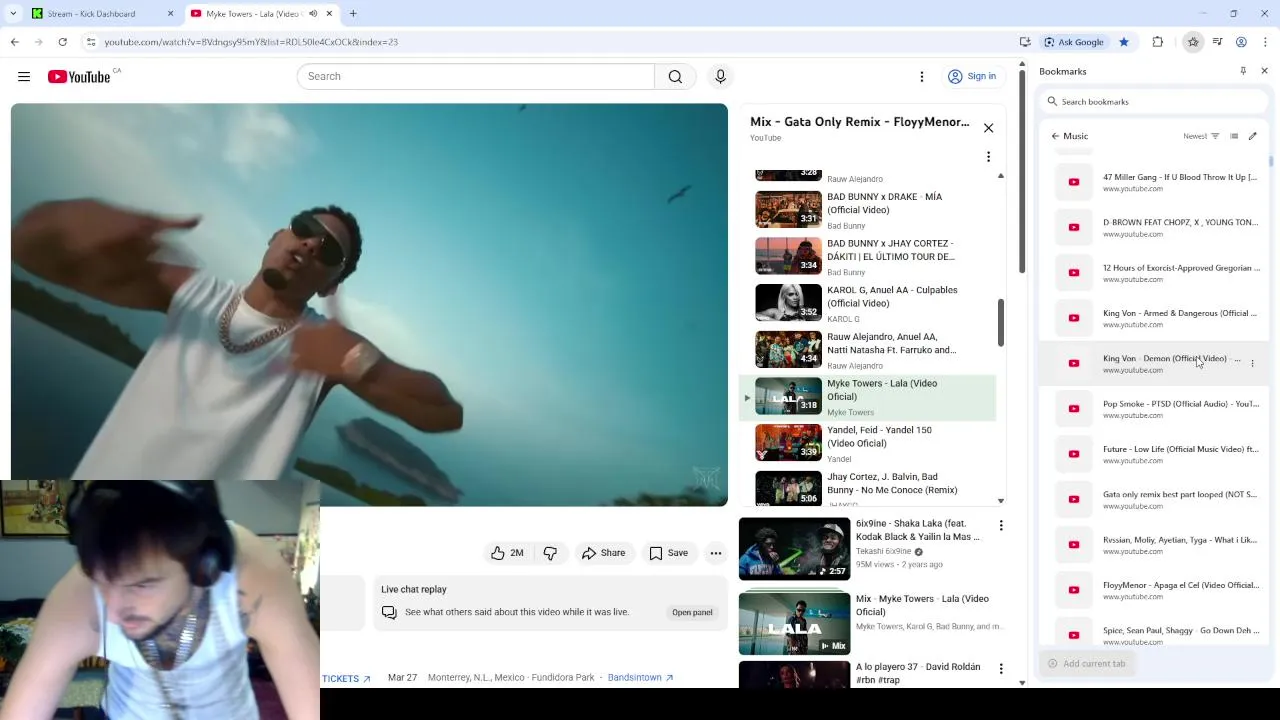This screenshot has height=720, width=1280.
Task: Mute the Myke Towers tab audio icon
Action: click(x=313, y=14)
